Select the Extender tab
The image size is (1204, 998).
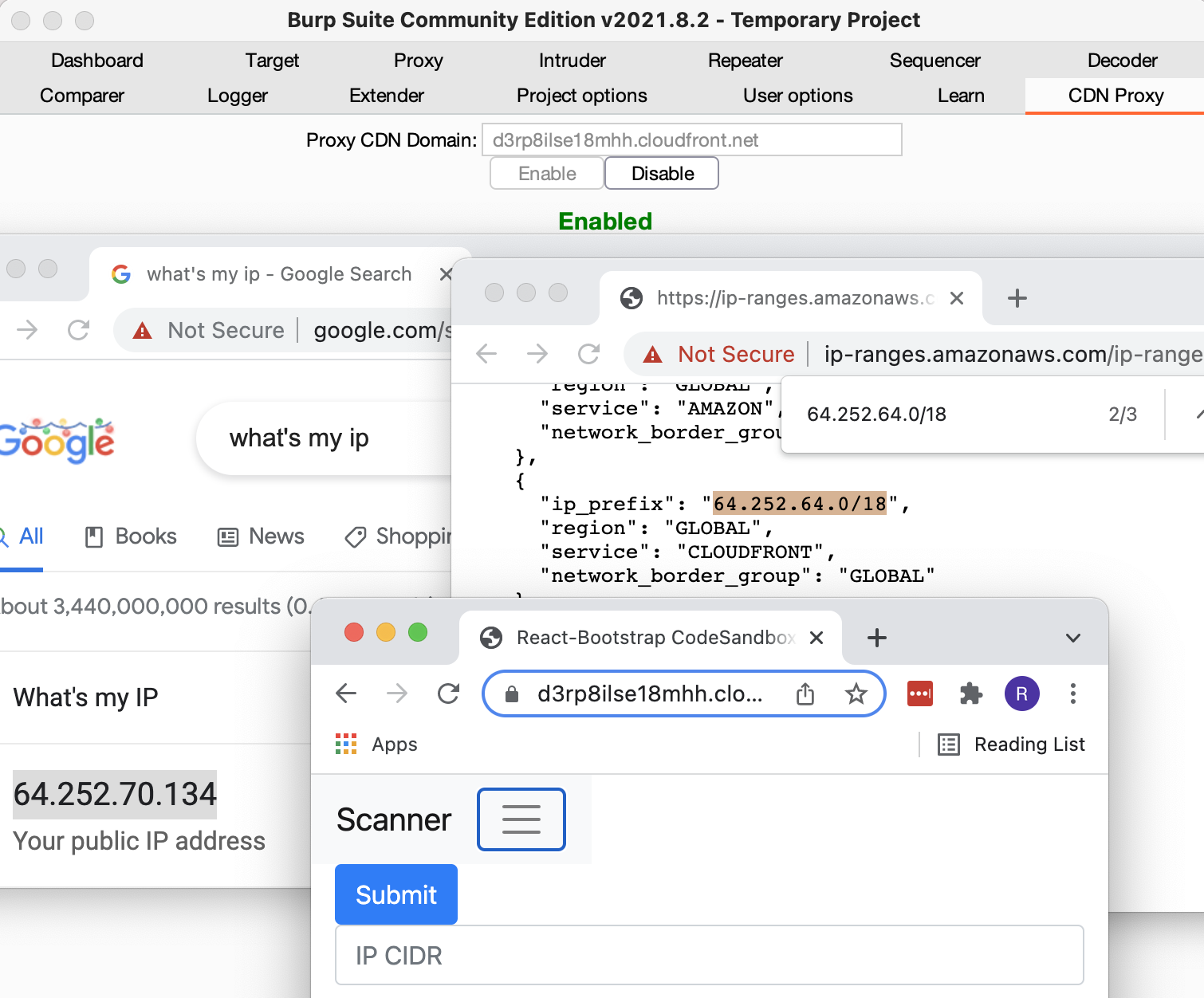click(387, 96)
